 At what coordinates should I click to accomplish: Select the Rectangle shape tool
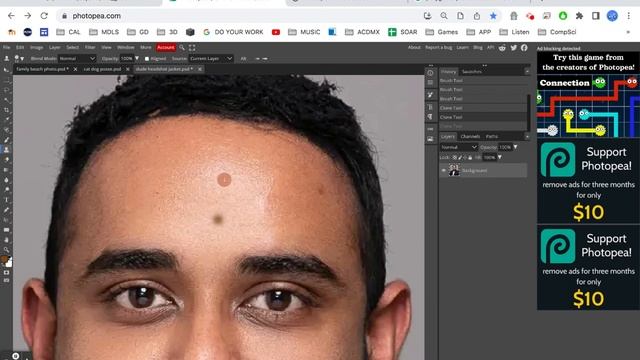click(6, 230)
